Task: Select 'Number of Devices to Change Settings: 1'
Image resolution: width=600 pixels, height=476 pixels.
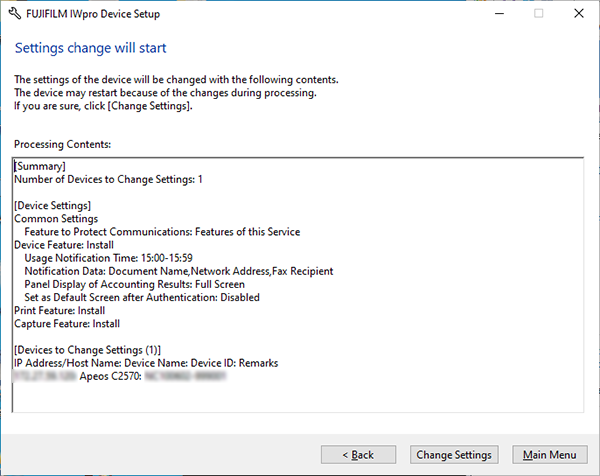Action: point(108,179)
